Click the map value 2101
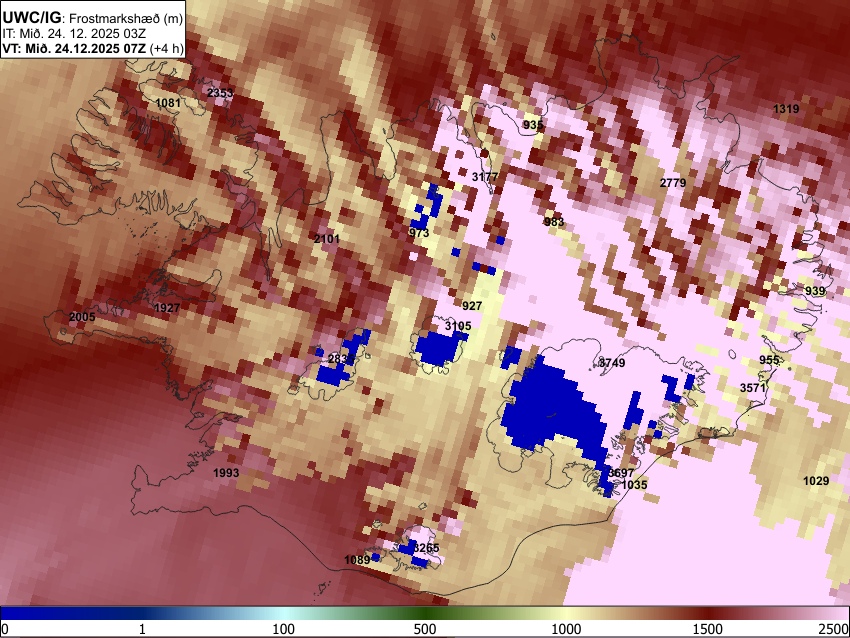850x638 pixels. coord(327,239)
